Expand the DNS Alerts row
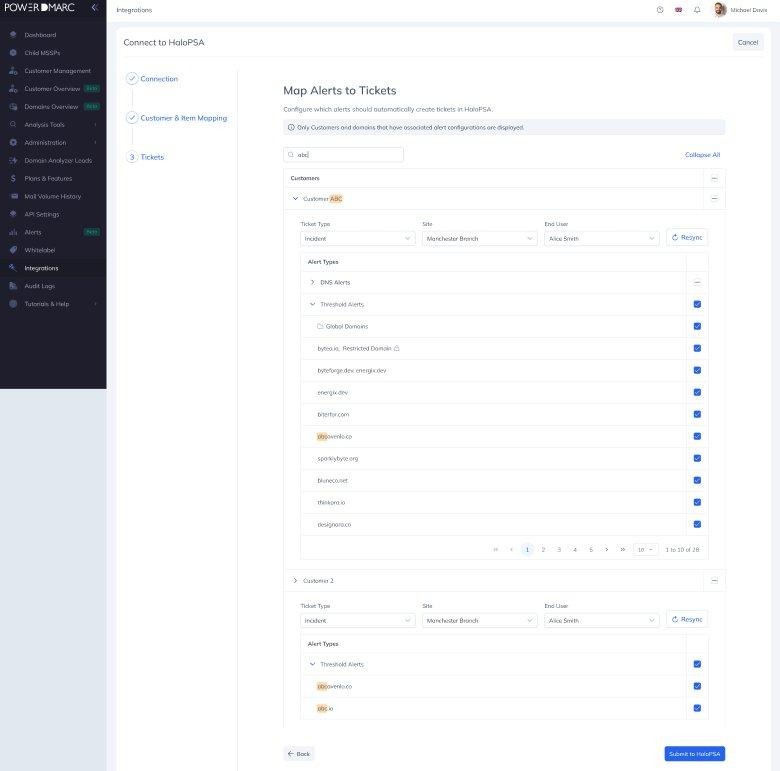Screen dimensions: 780x771 coord(312,283)
